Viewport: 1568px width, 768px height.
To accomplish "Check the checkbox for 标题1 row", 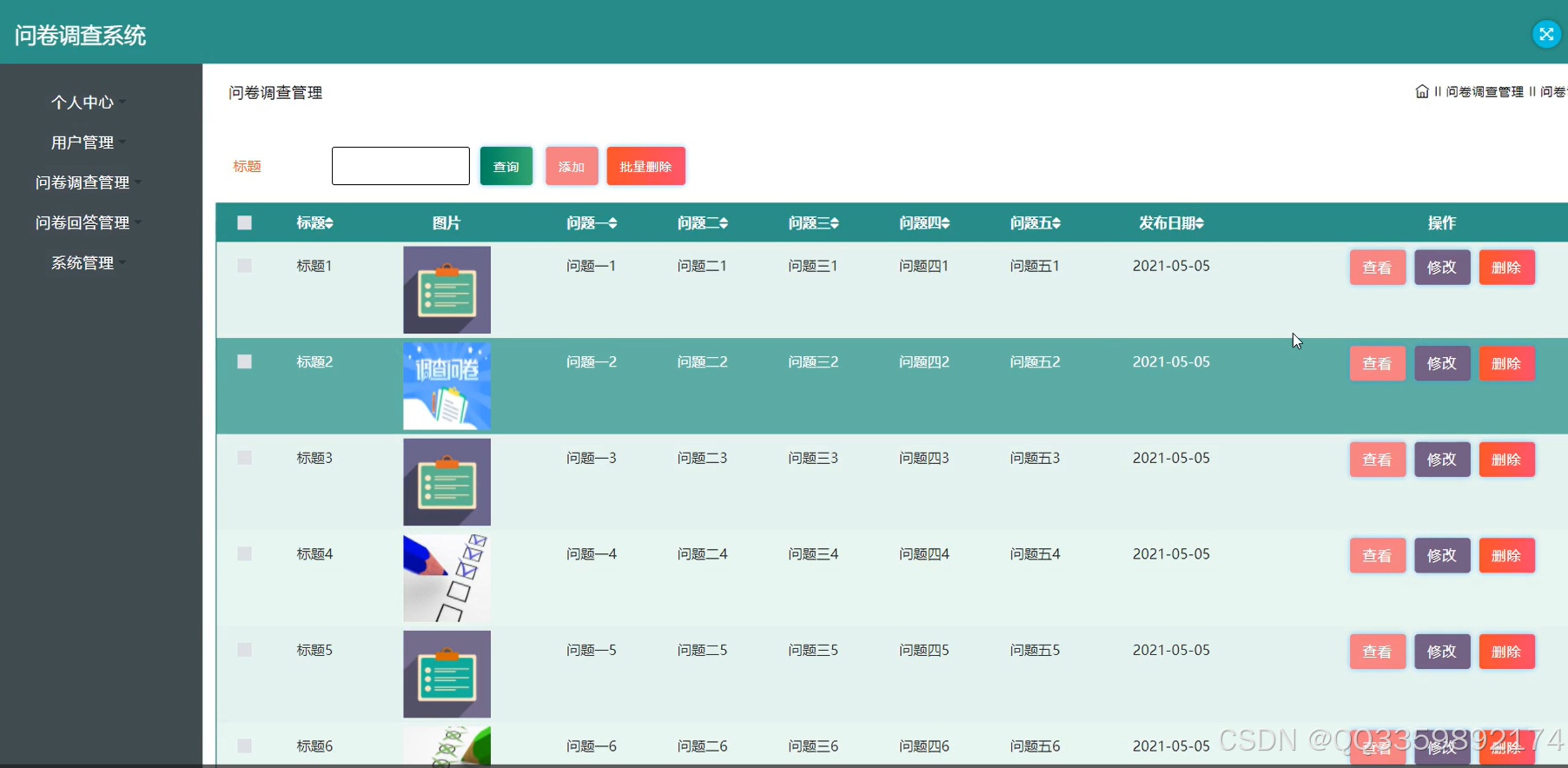I will click(x=244, y=265).
